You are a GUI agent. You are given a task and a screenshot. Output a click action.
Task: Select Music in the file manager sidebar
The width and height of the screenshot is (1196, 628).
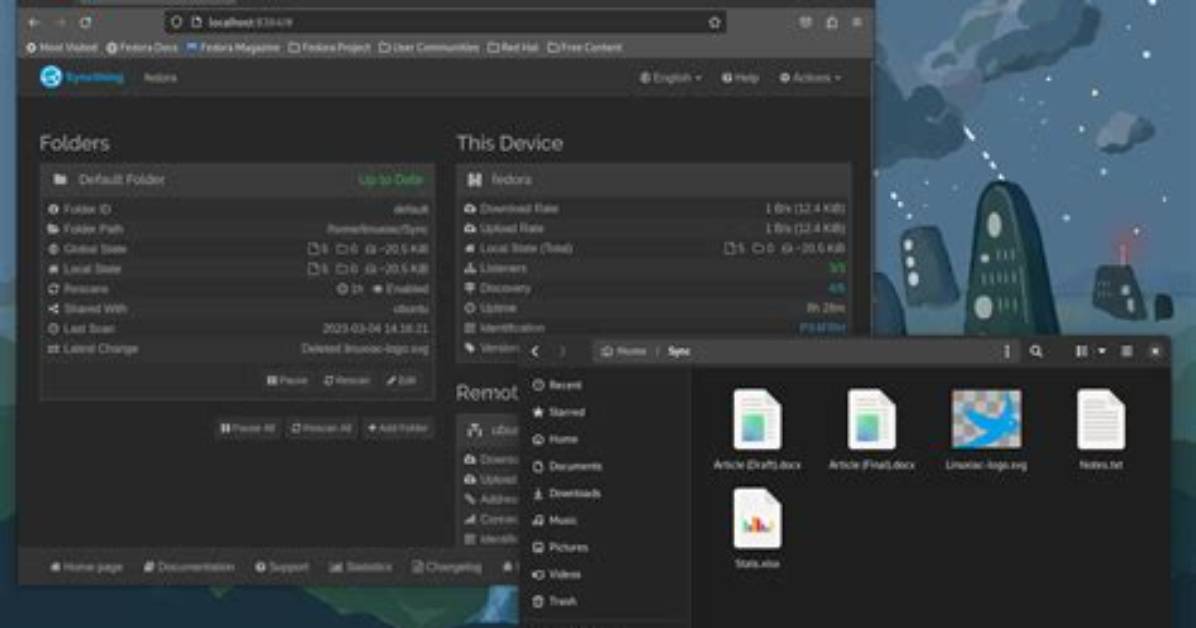point(555,520)
